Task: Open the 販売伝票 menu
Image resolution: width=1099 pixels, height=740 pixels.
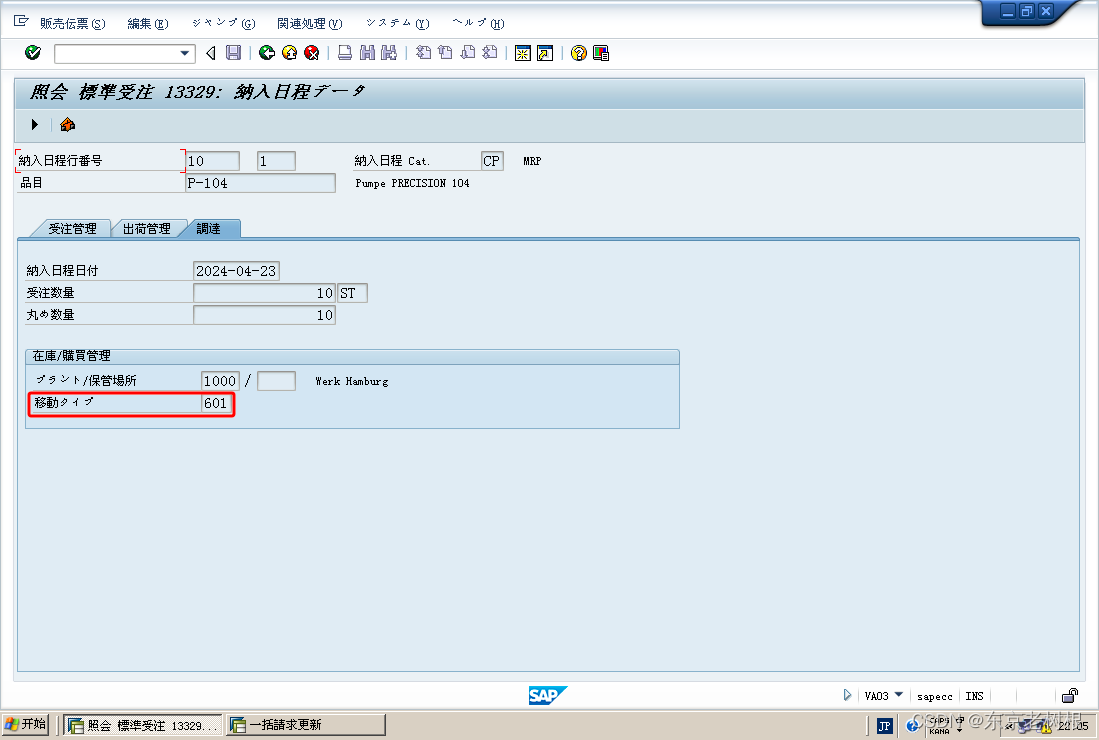Action: click(72, 24)
